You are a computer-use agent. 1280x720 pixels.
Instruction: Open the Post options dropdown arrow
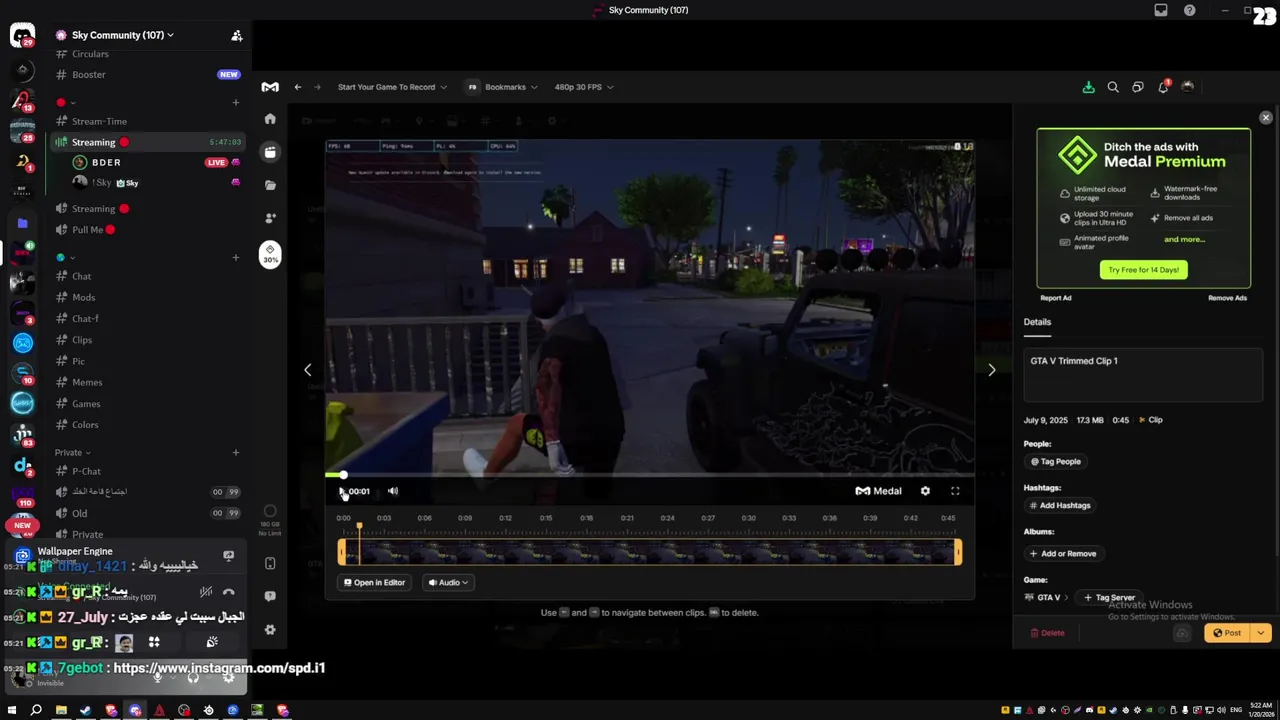click(x=1260, y=633)
